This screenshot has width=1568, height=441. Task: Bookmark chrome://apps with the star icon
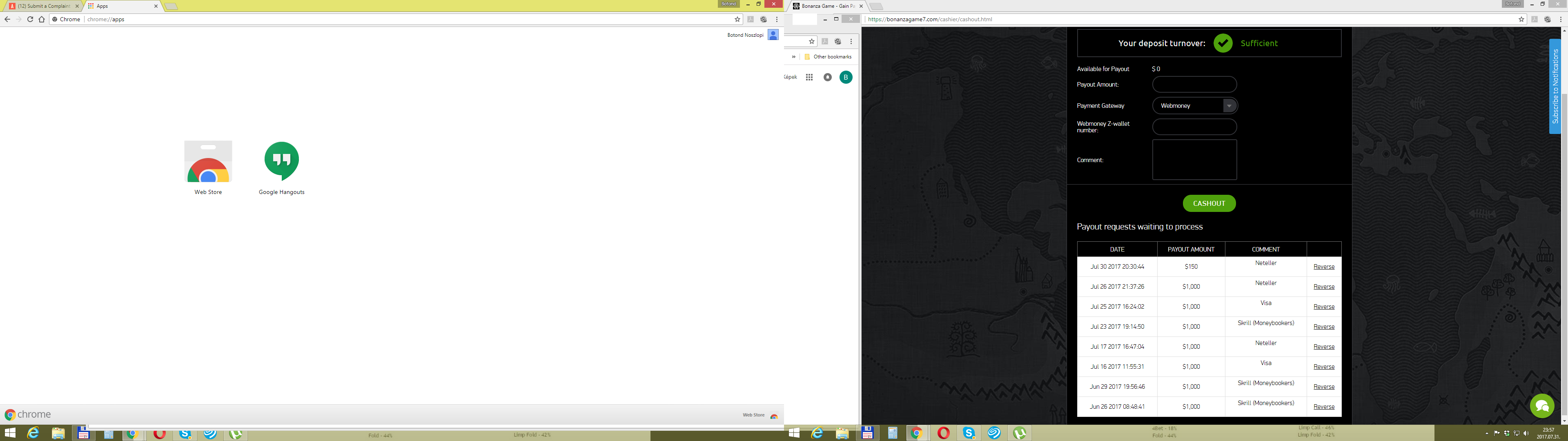[737, 20]
